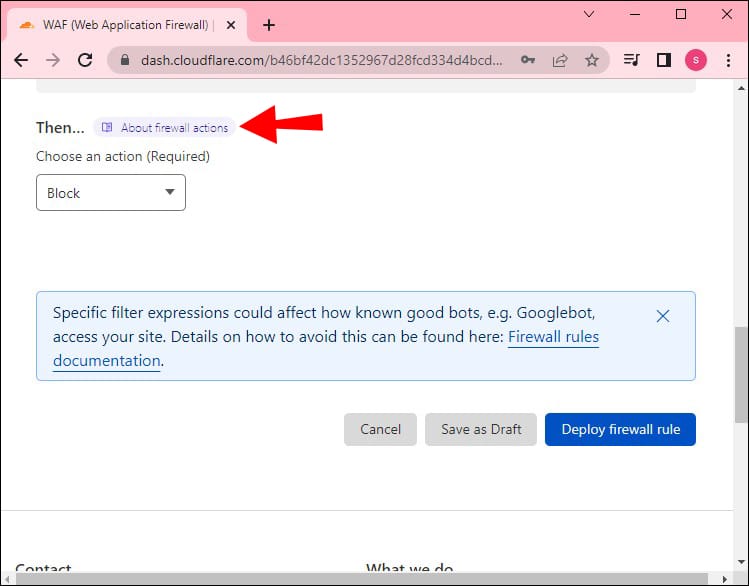Open a new browser tab
This screenshot has height=586, width=749.
(268, 25)
